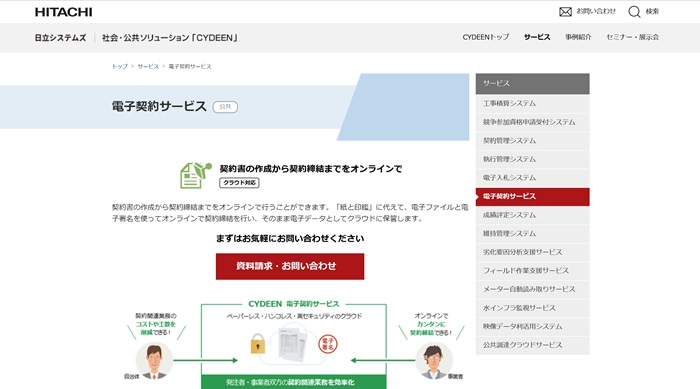The height and width of the screenshot is (389, 700).
Task: Open フィールド作業支援サービス in sidebar
Action: [x=533, y=271]
